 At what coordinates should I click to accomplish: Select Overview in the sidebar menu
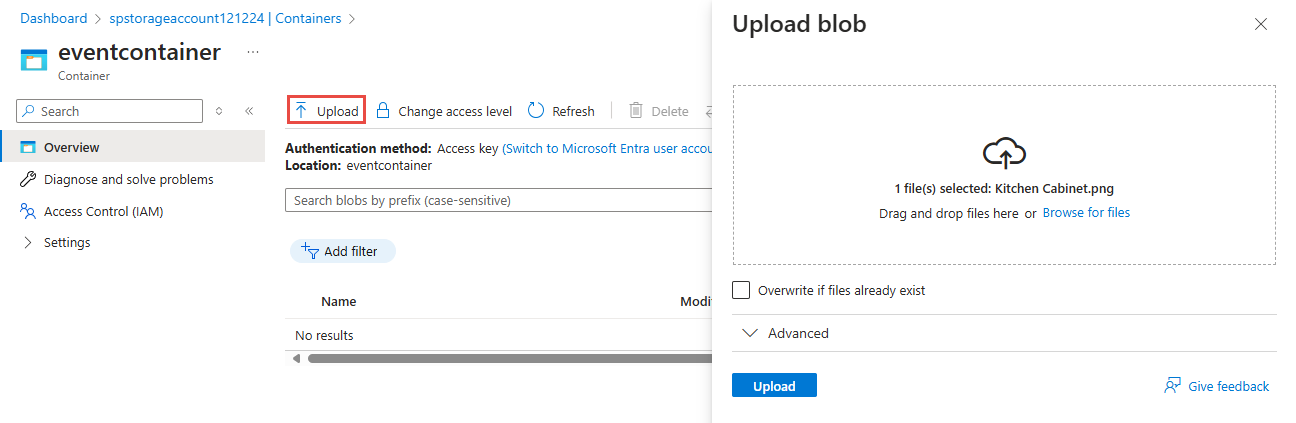[72, 147]
